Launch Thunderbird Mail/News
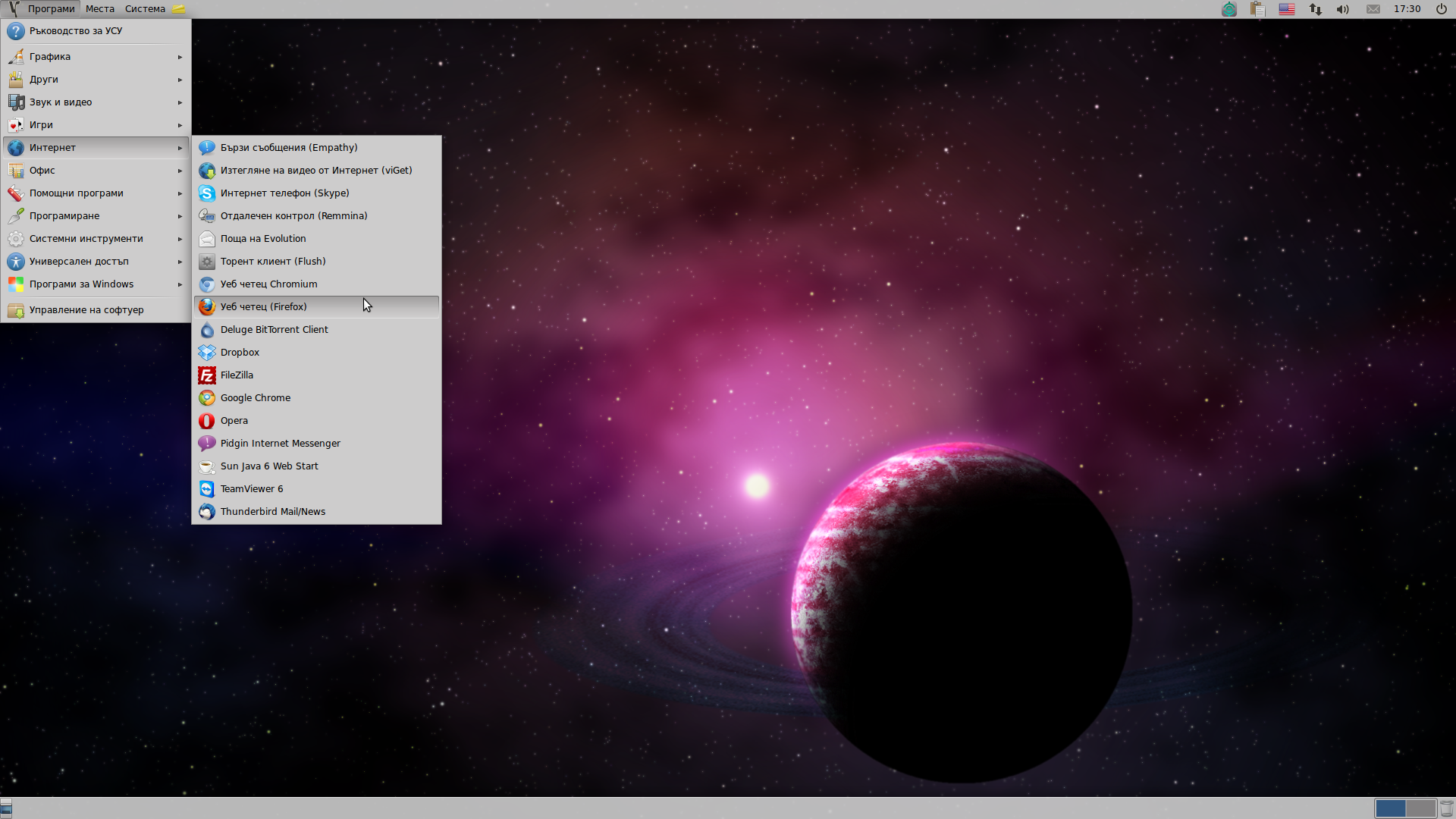 (272, 512)
